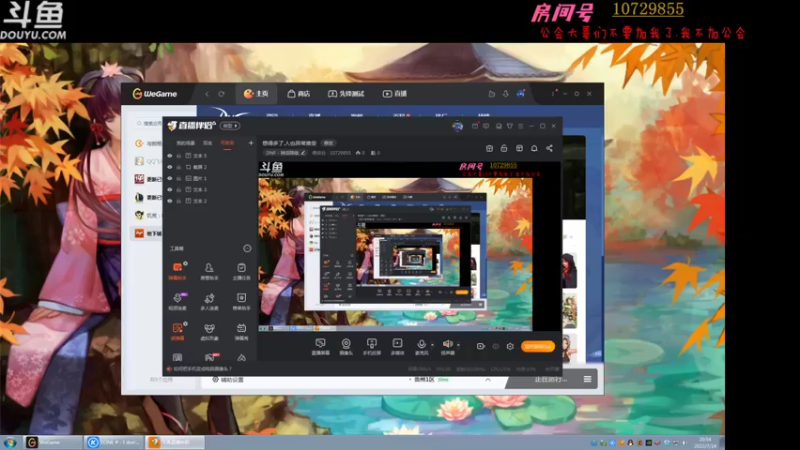The height and width of the screenshot is (450, 800).
Task: Open the WeGame bottom-right hamburger menu
Action: click(x=587, y=379)
